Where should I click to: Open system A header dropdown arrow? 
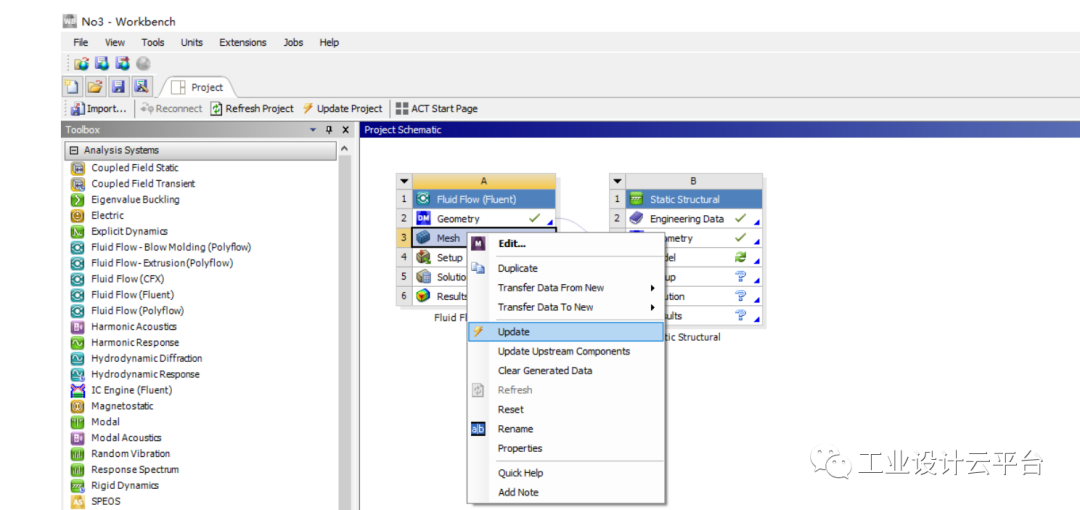click(x=404, y=181)
